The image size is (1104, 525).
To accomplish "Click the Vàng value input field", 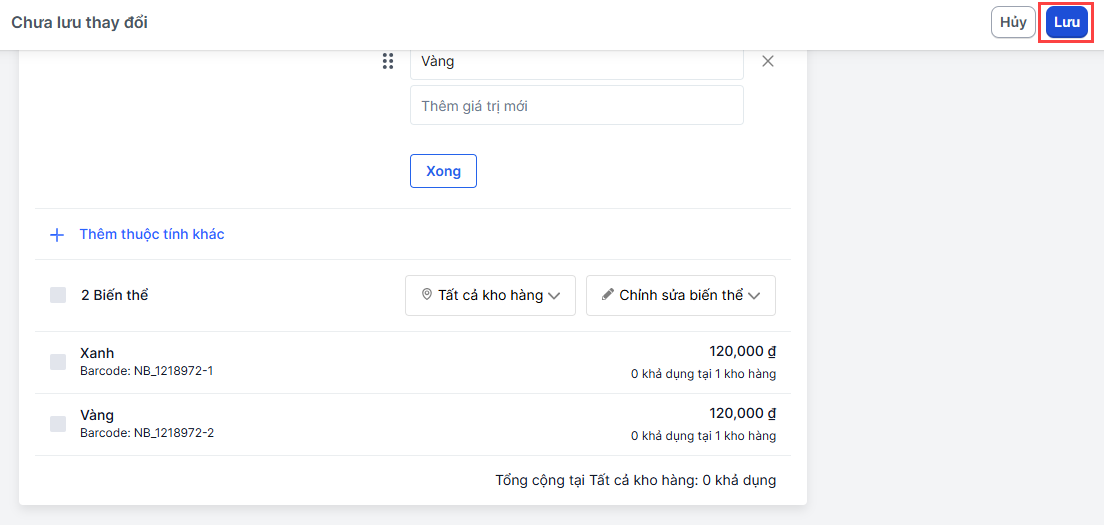I will (x=576, y=62).
